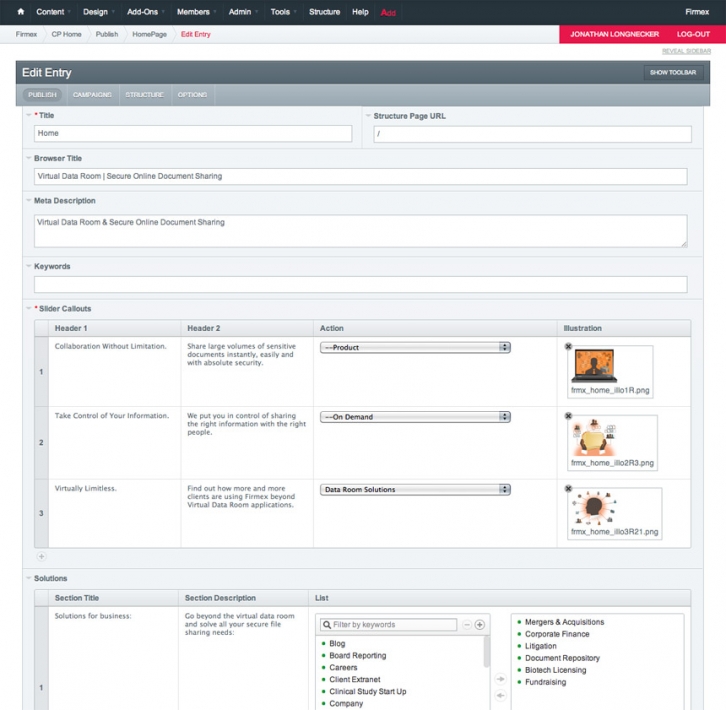The image size is (726, 710).
Task: Open the Data Room Solutions dropdown
Action: pos(415,490)
